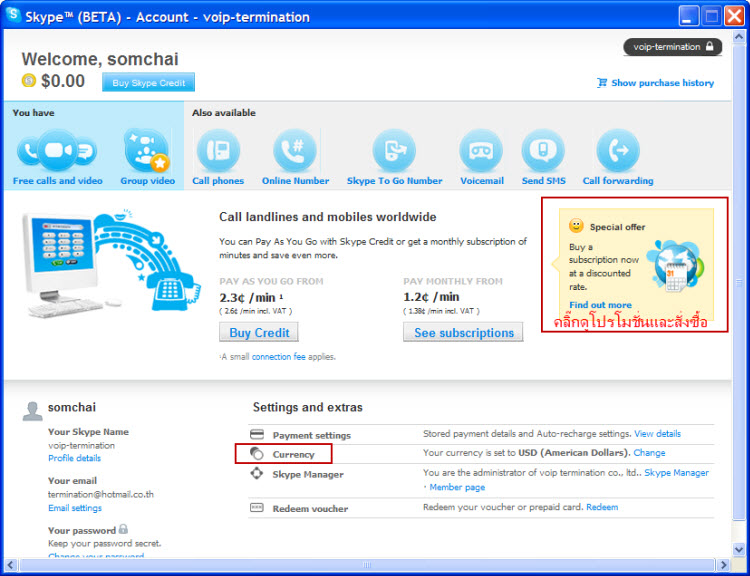The image size is (750, 576).
Task: Click the Redeem link
Action: [x=602, y=507]
